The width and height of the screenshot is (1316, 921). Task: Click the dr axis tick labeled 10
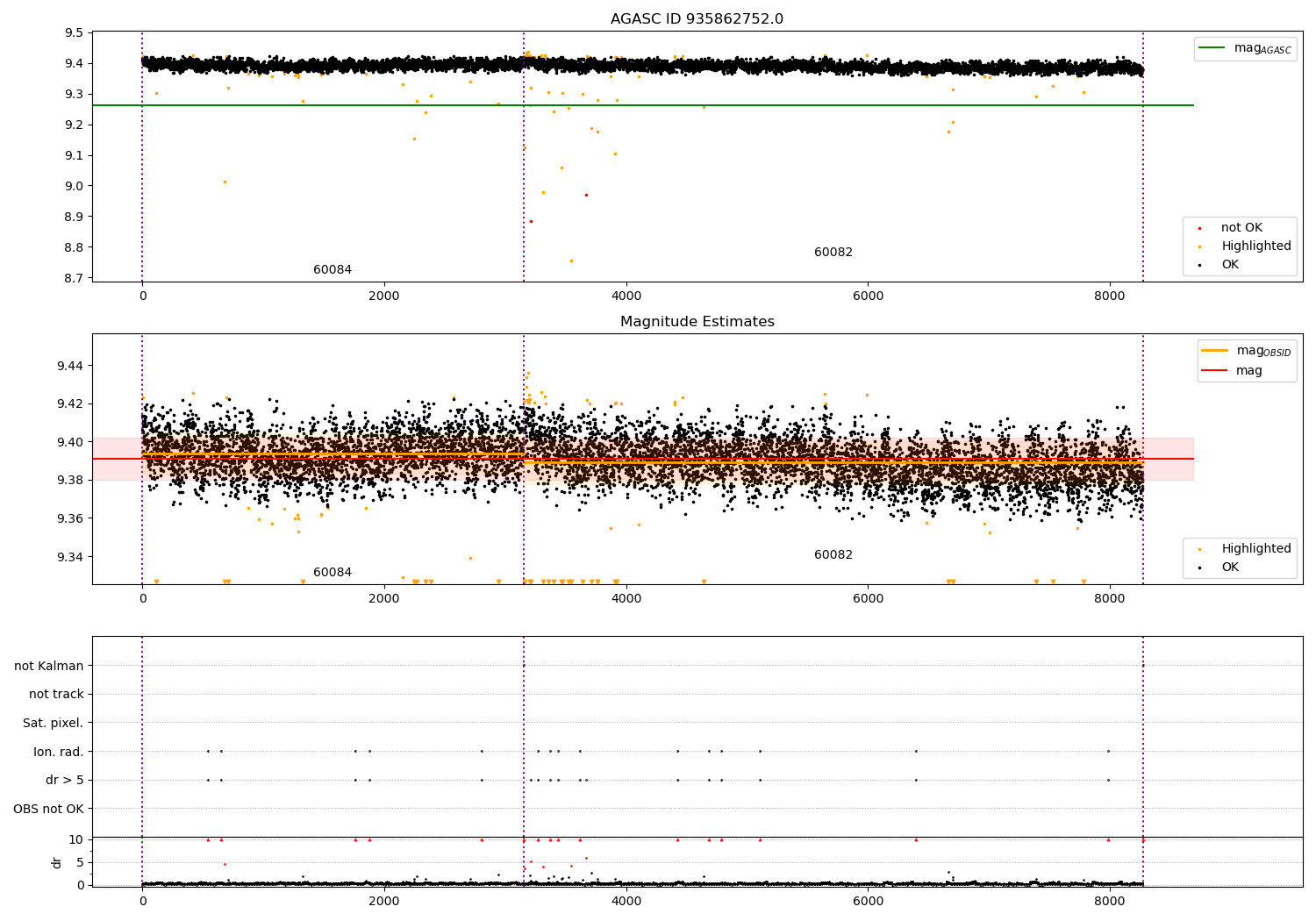(x=76, y=839)
